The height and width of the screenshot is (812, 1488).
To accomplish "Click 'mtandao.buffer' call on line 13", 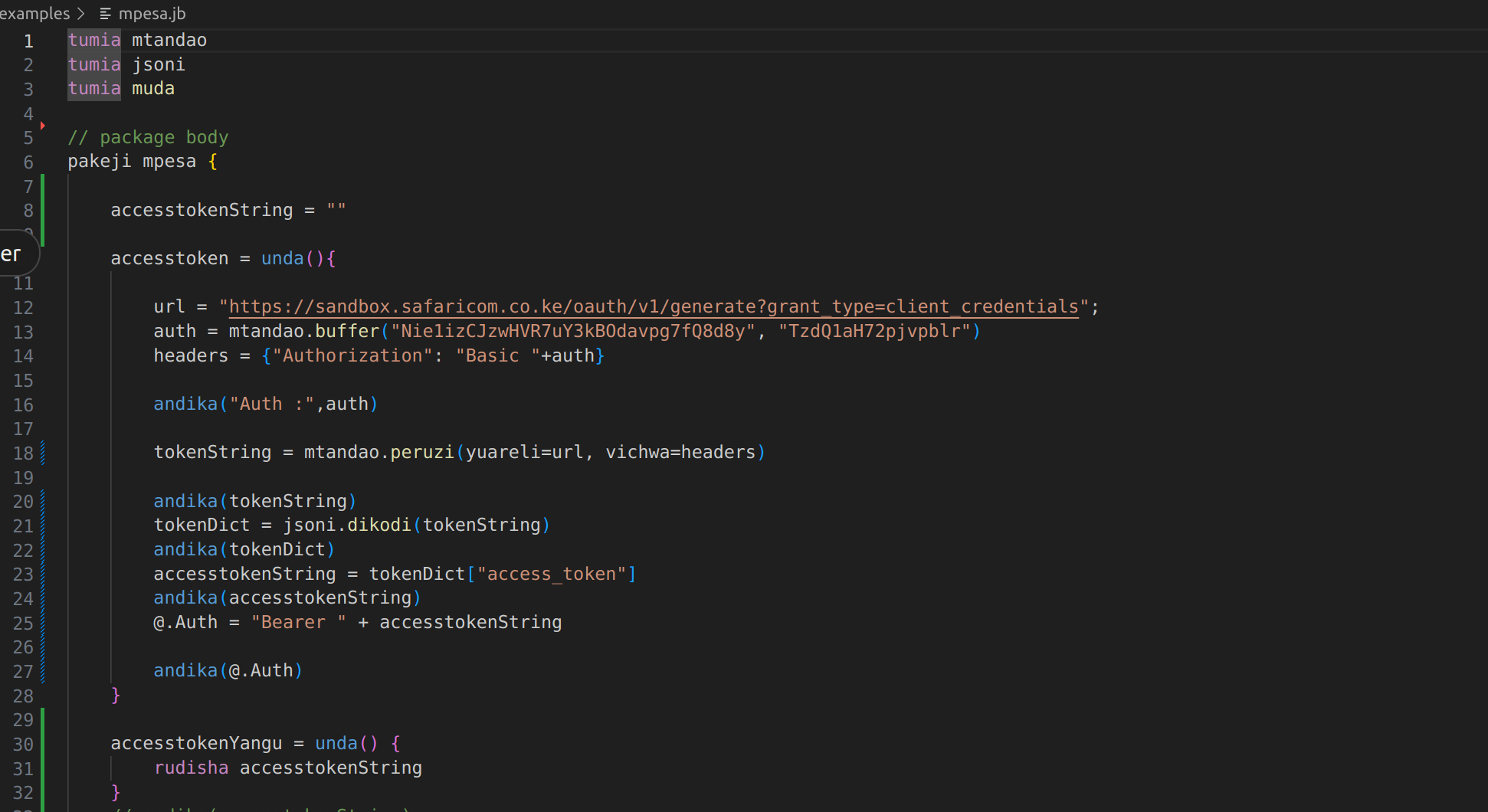I will [x=304, y=331].
